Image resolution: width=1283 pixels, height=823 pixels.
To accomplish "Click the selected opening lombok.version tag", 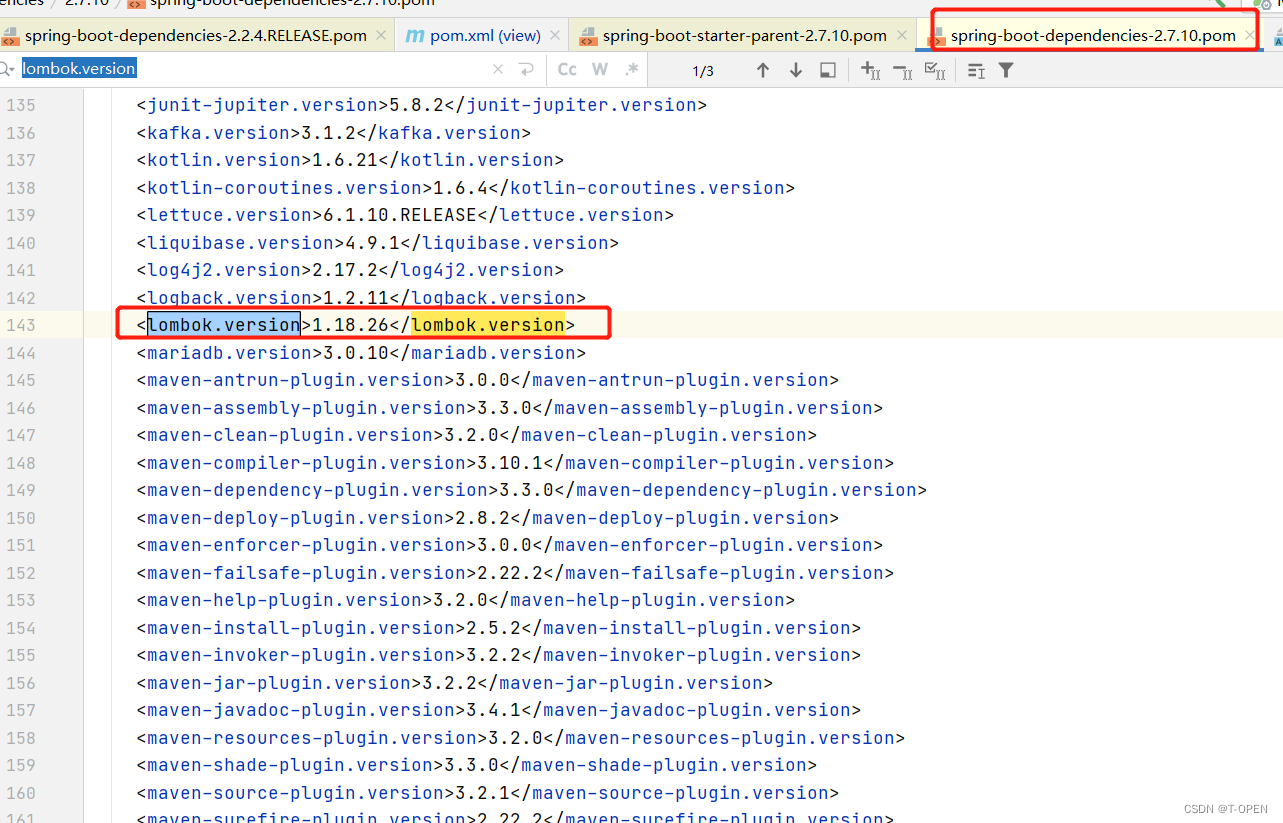I will [224, 325].
